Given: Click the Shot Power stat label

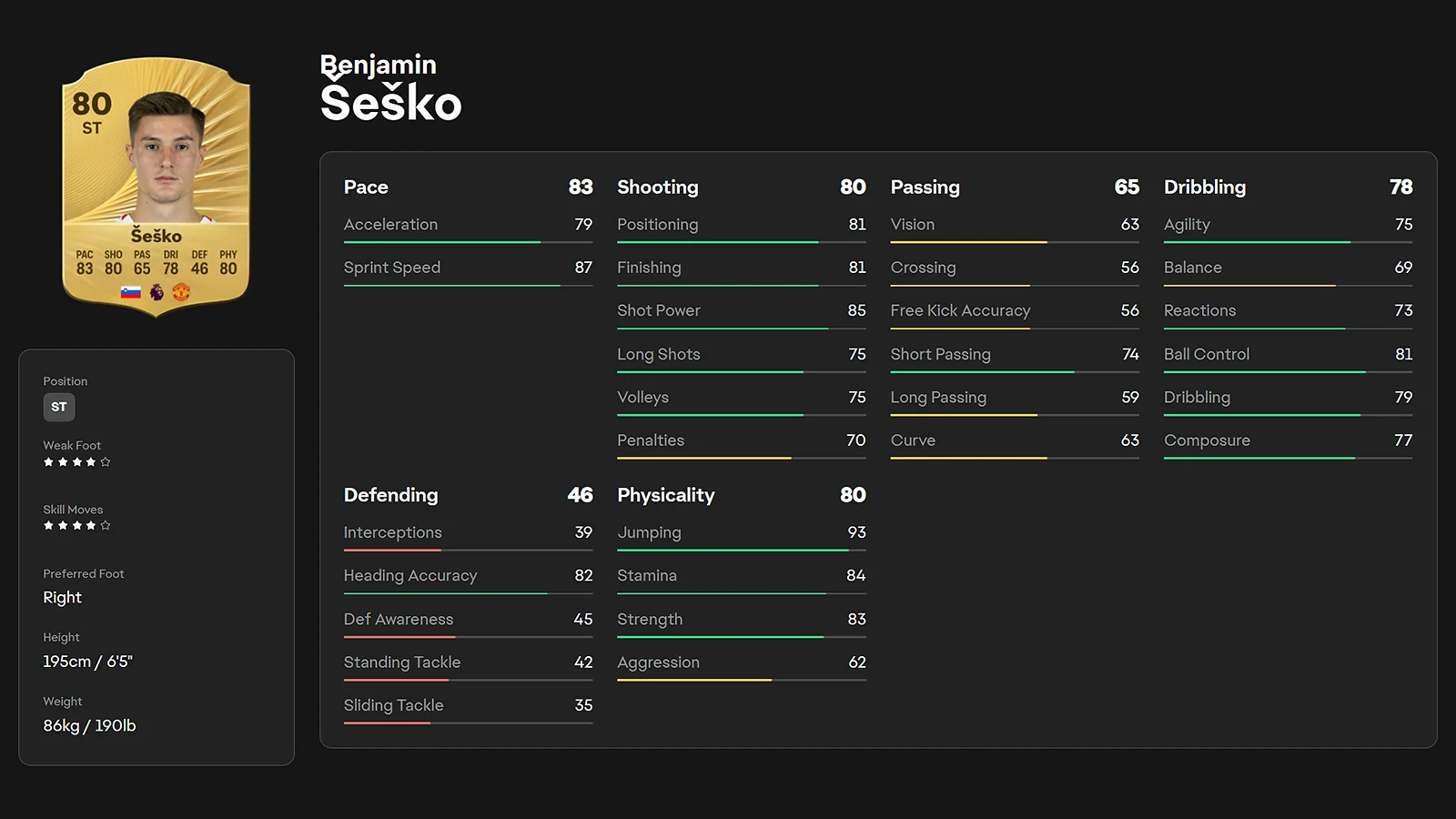Looking at the screenshot, I should 659,310.
